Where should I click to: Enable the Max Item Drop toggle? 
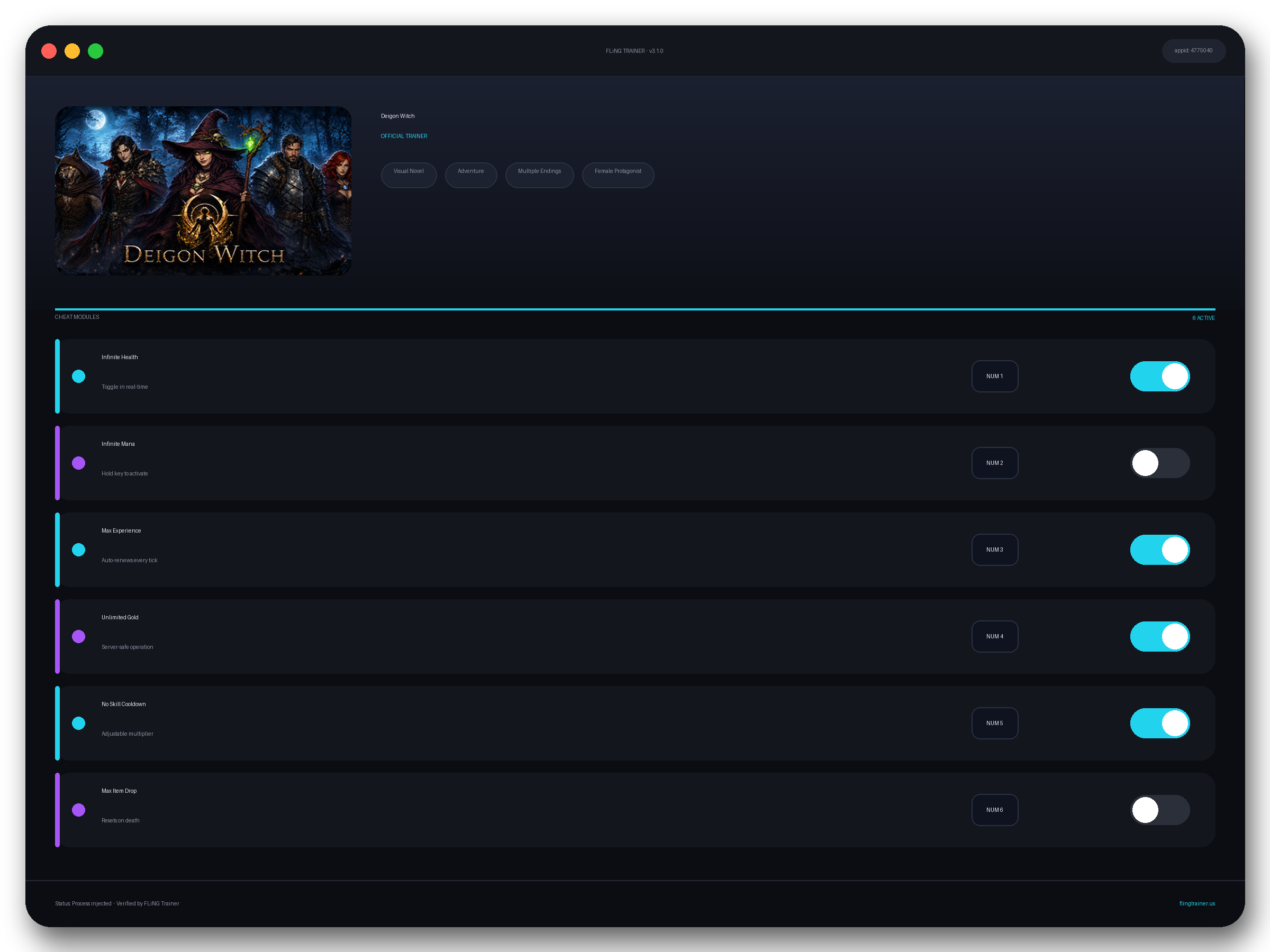click(x=1160, y=810)
